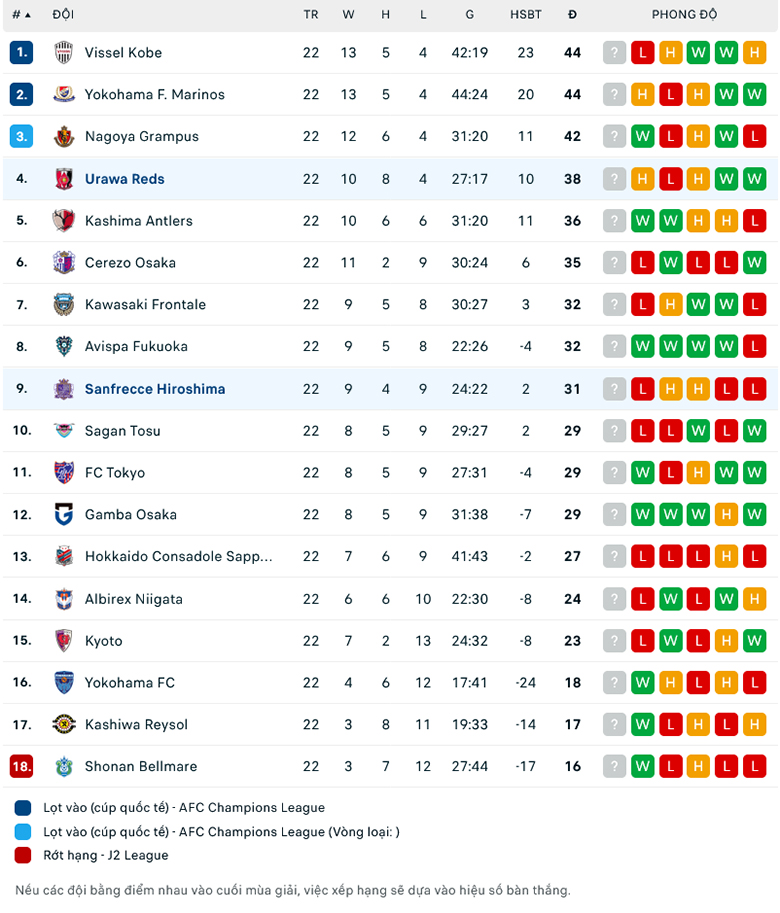
Task: Click the red J2 League relegation legend icon
Action: point(22,855)
